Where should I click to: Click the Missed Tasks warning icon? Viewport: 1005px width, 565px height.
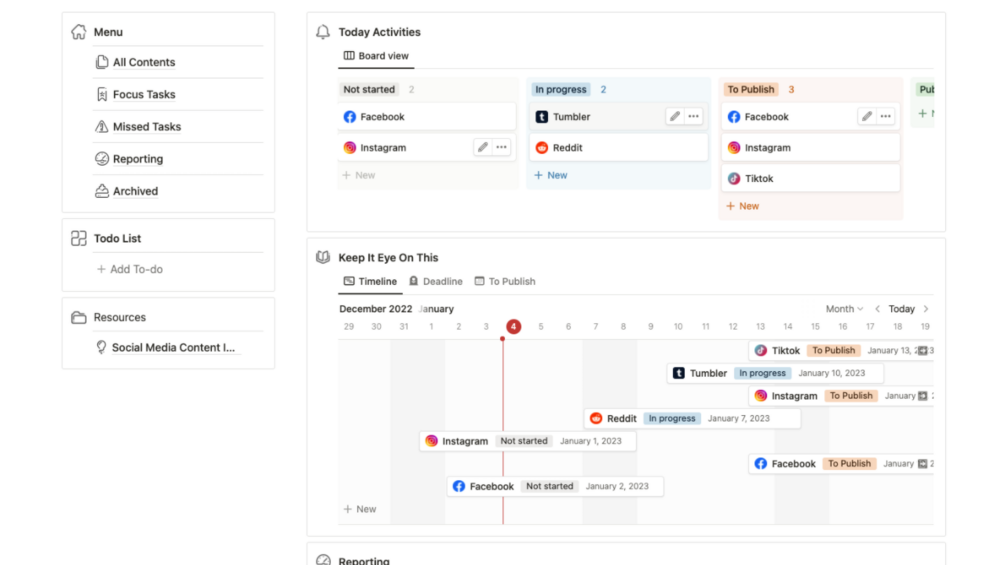102,126
